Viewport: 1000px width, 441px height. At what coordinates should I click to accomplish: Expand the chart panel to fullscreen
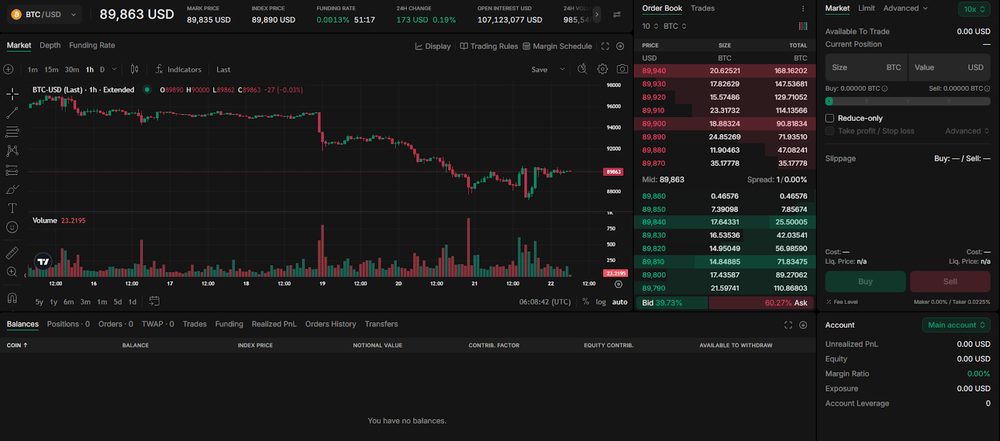click(x=605, y=46)
